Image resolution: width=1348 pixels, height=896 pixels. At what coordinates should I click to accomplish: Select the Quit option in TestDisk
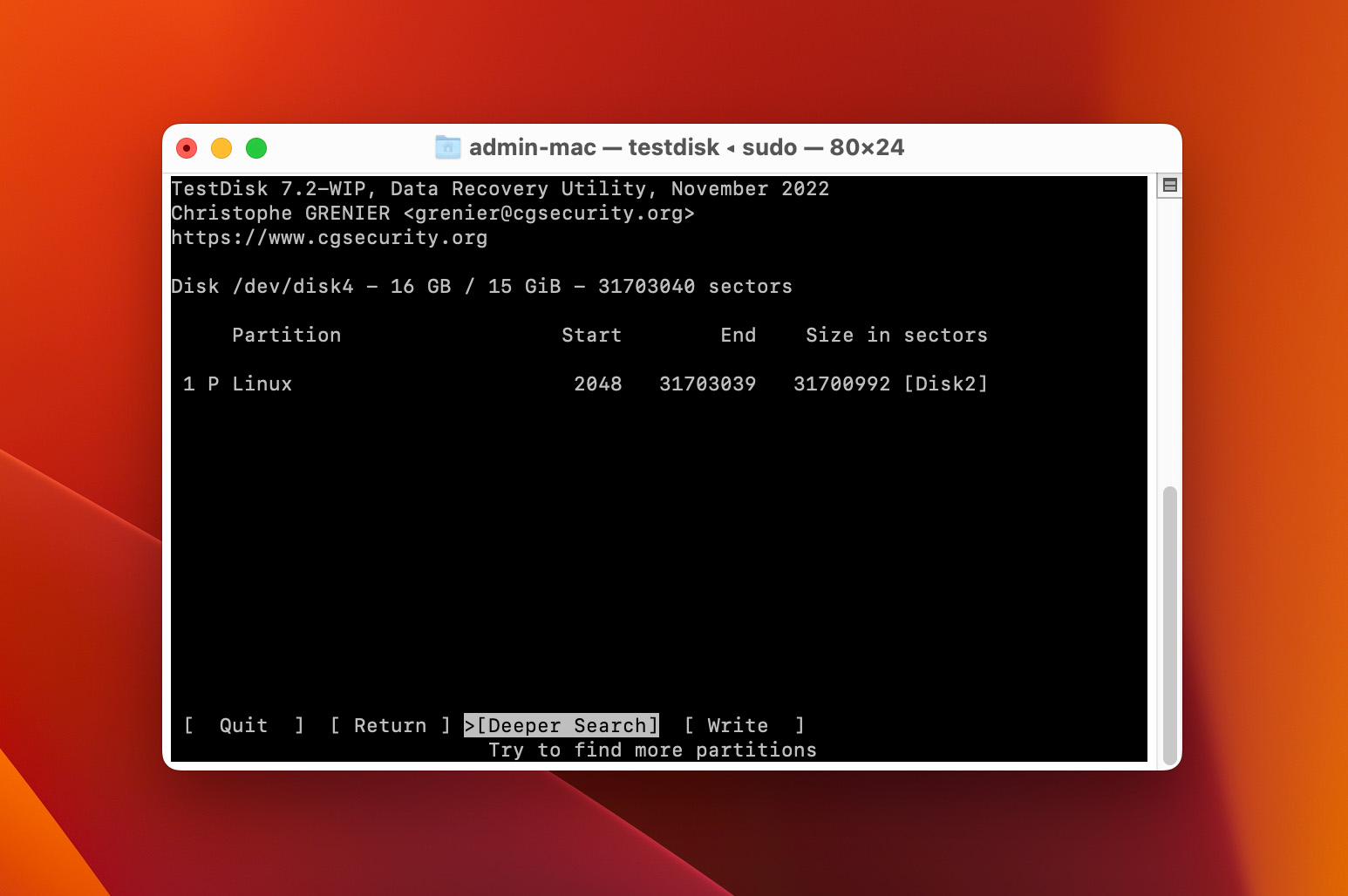tap(244, 725)
